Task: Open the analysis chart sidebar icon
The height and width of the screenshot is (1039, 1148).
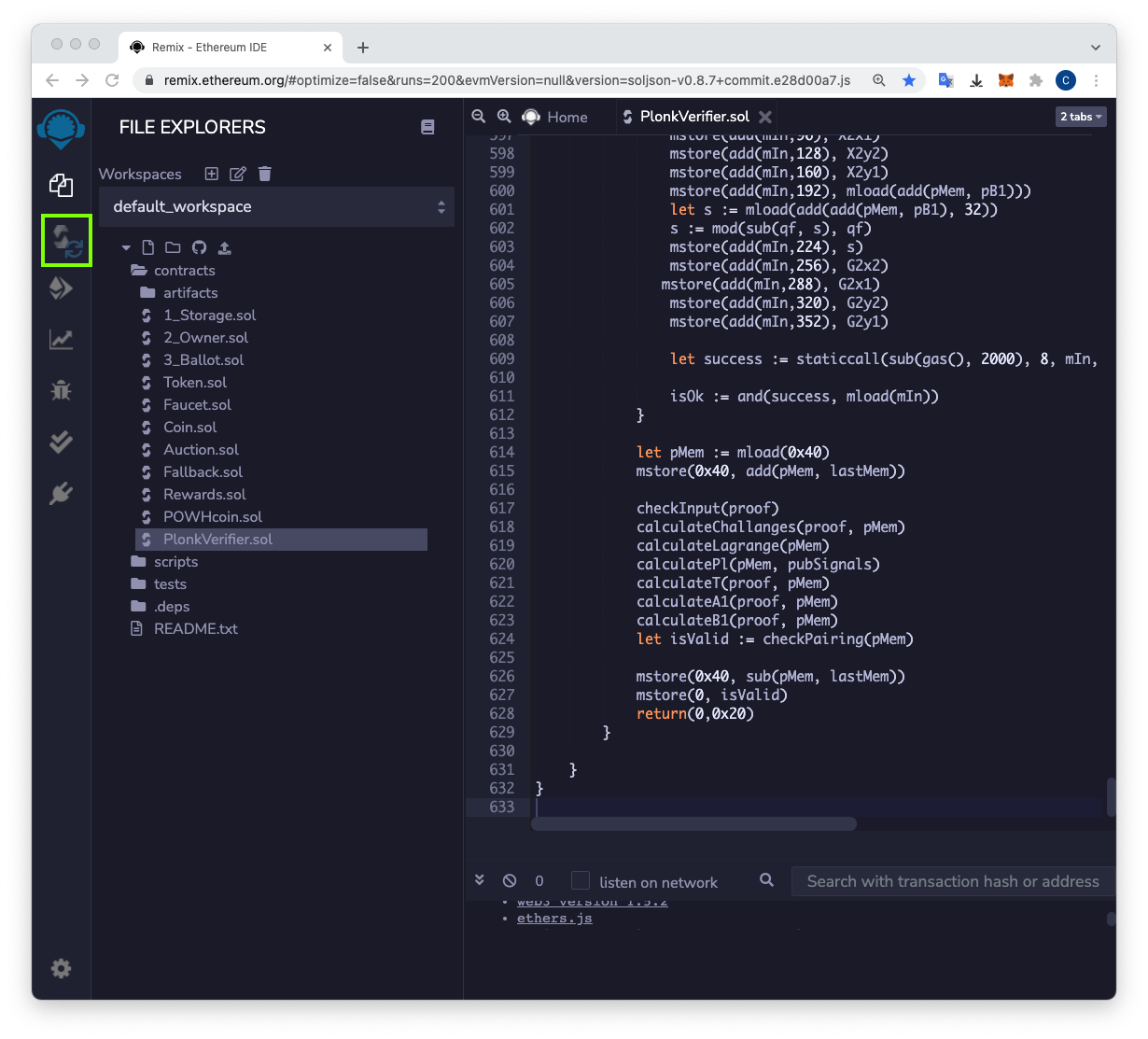Action: coord(61,339)
